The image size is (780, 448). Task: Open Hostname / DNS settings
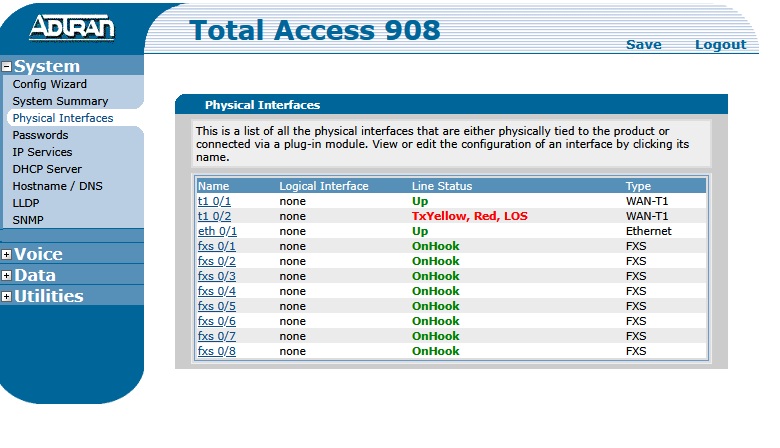tap(57, 186)
